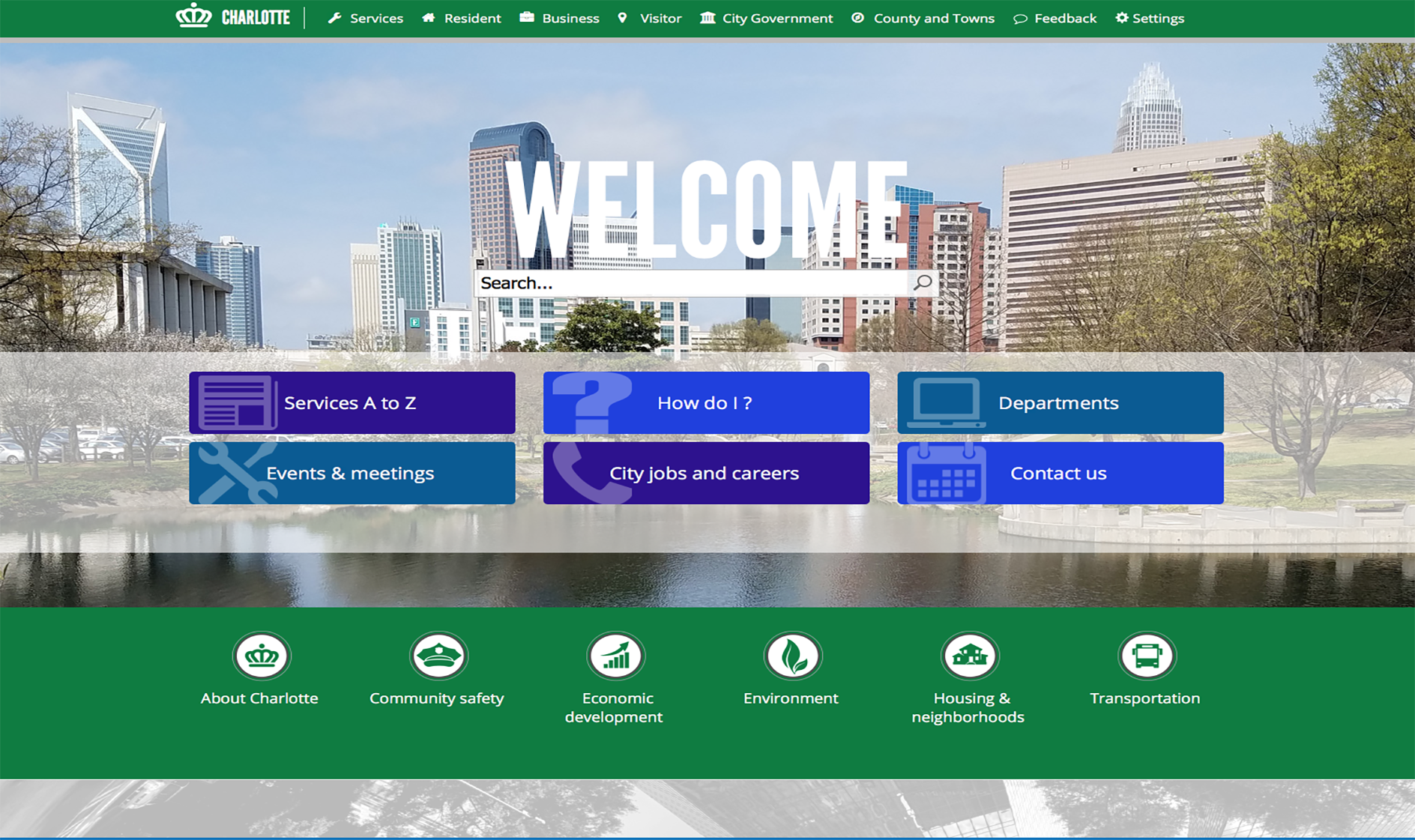Open Settings from the top bar

point(1150,18)
